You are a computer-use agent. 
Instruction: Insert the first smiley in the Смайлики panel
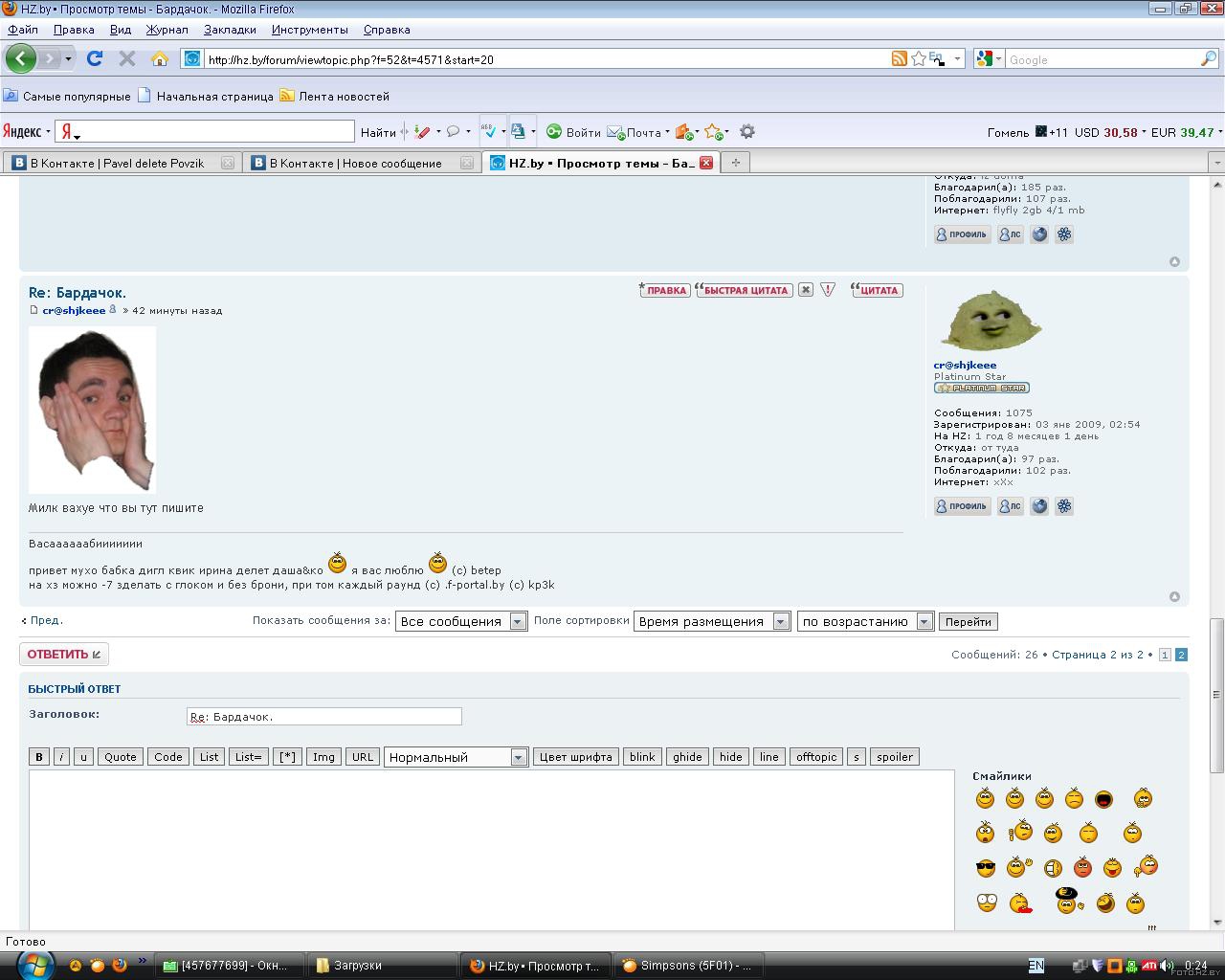pos(985,799)
